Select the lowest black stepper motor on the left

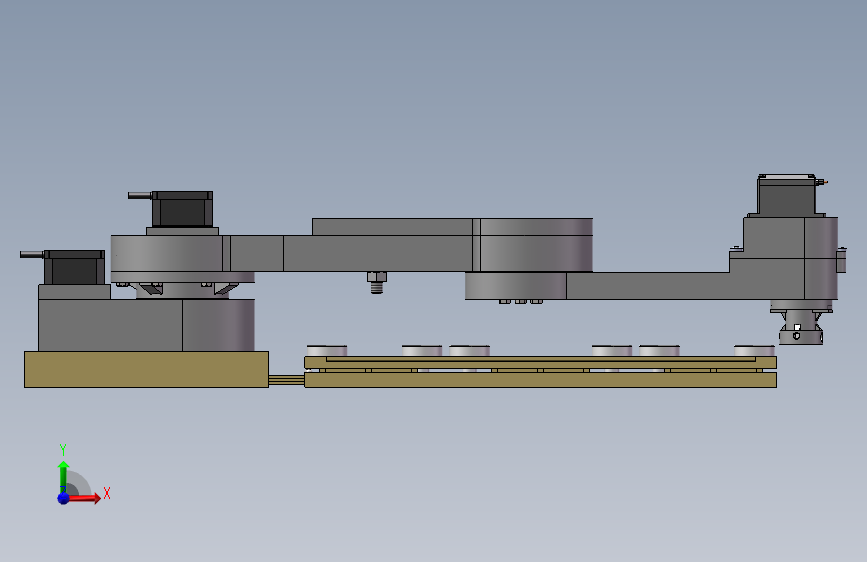coord(74,268)
